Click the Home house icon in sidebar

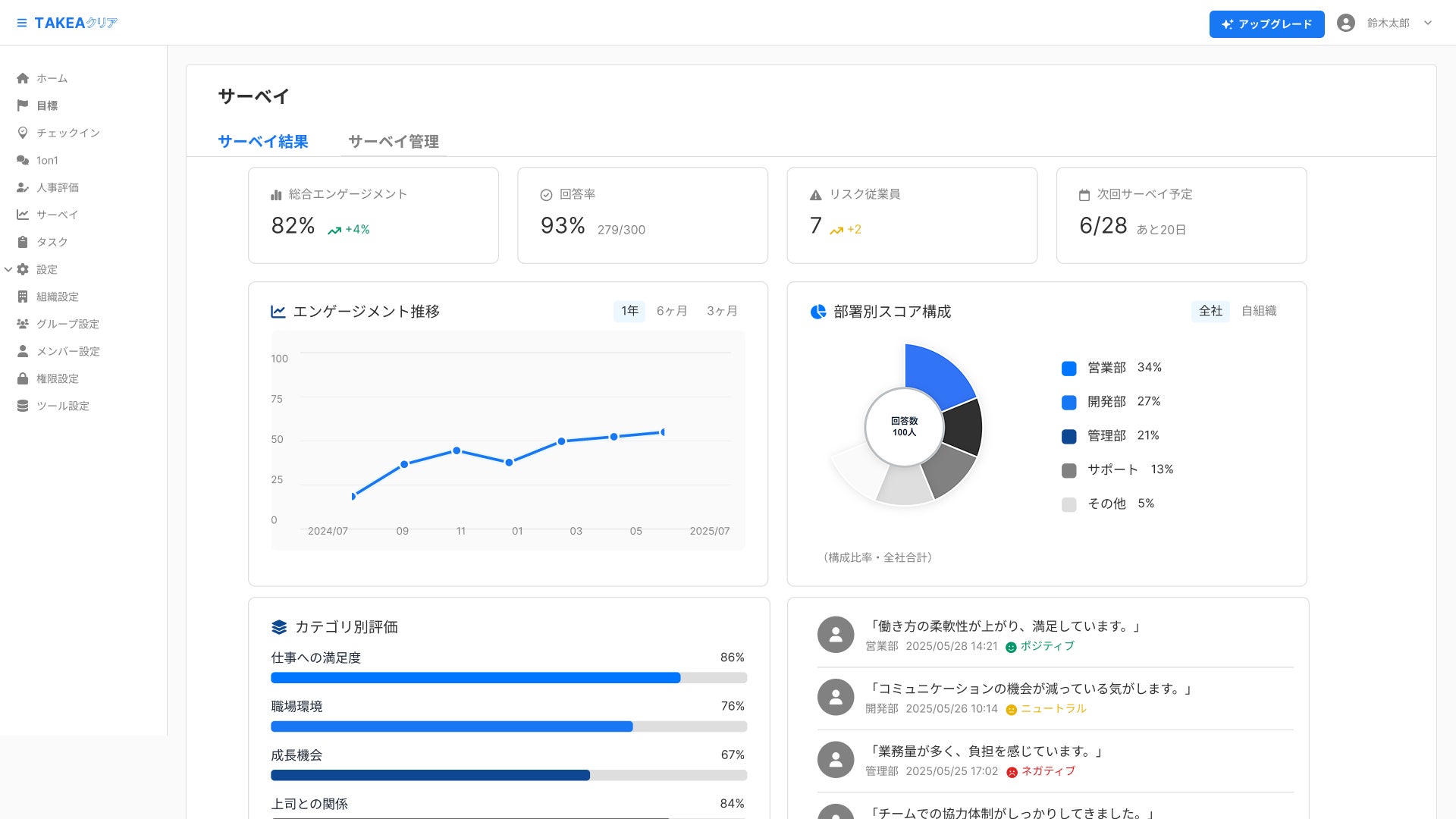coord(23,78)
